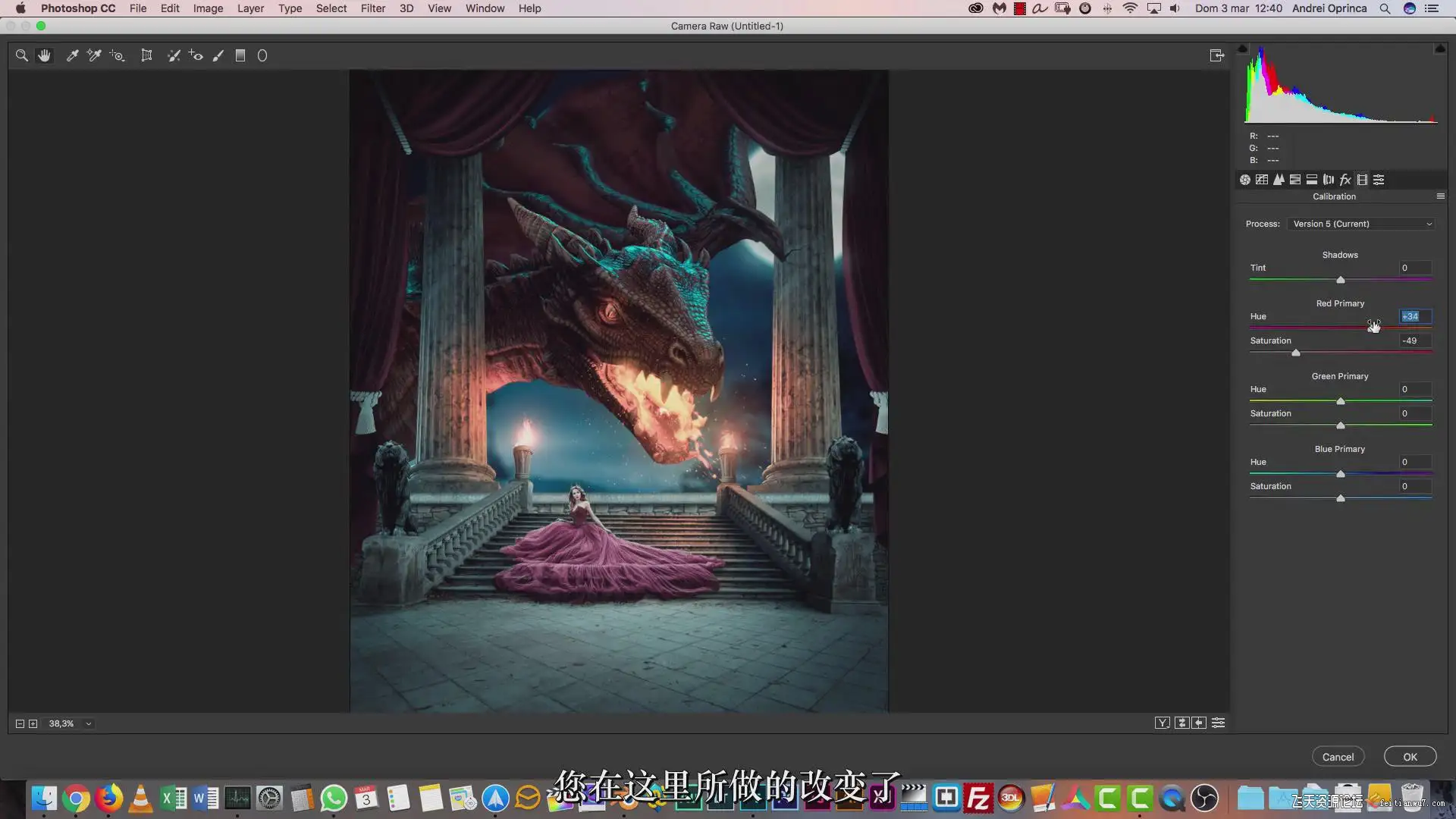Open the Effects fx panel tab
1456x819 pixels.
point(1345,180)
